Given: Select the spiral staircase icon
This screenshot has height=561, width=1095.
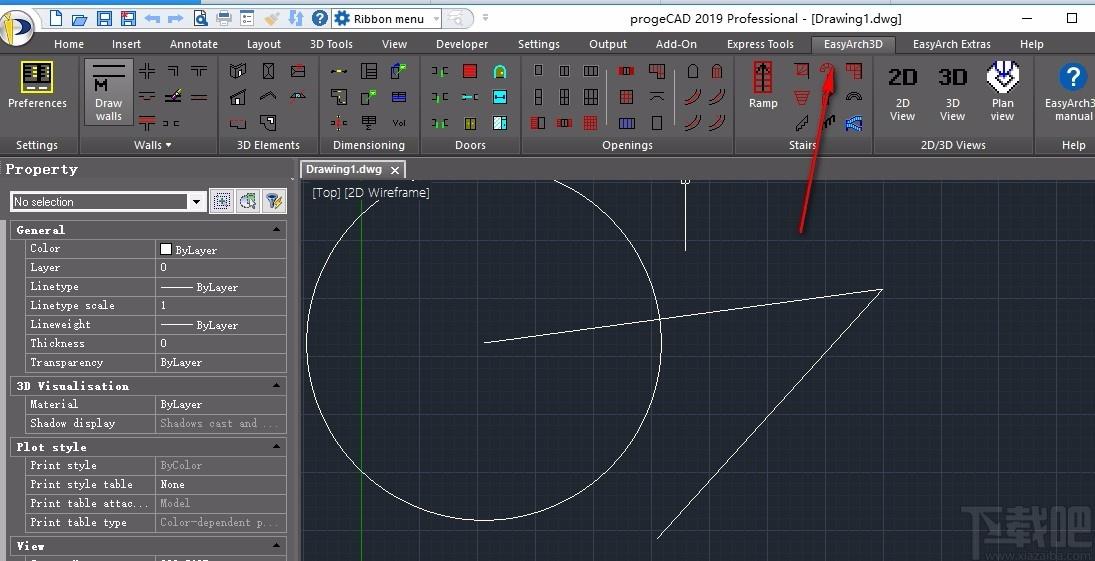Looking at the screenshot, I should 827,70.
